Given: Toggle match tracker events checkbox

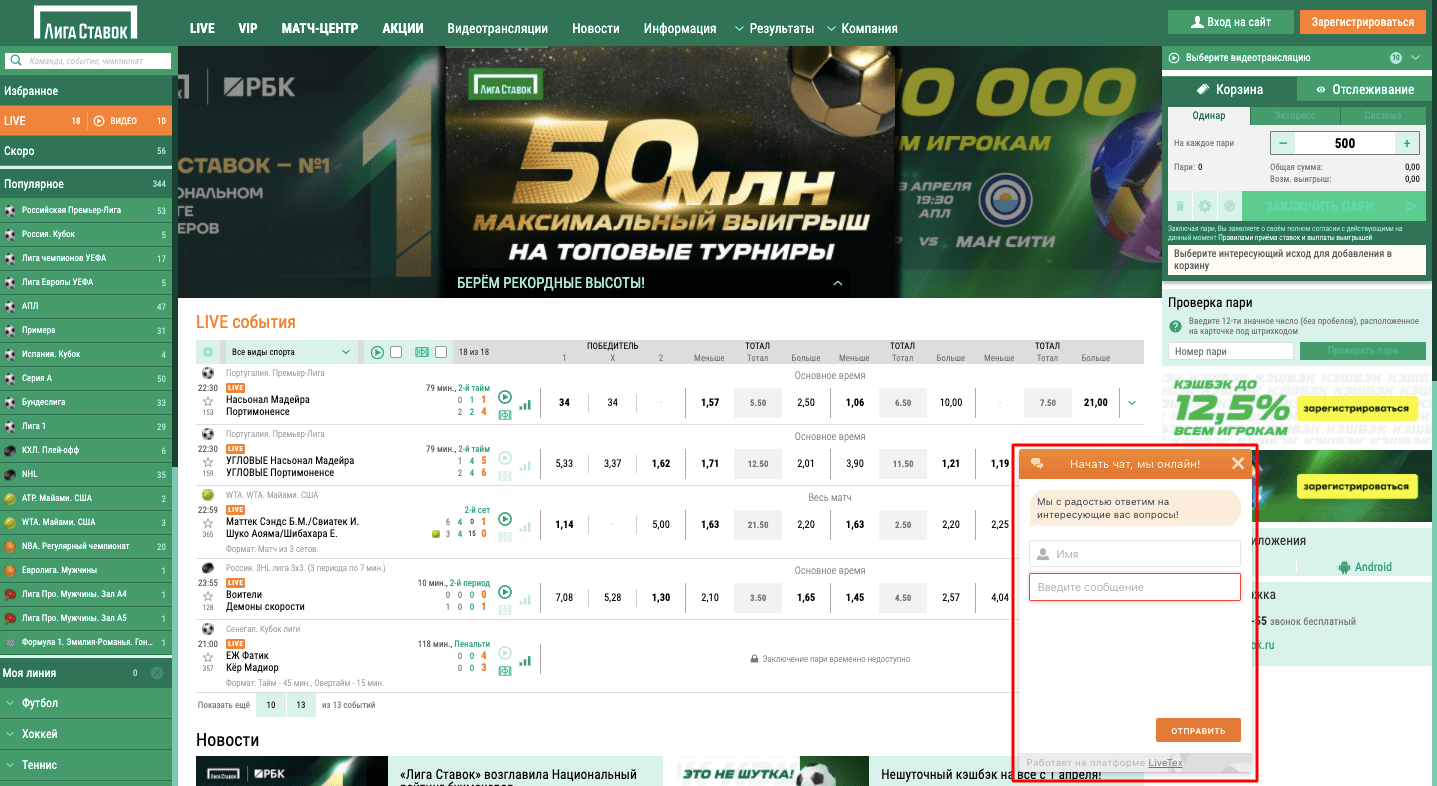Looking at the screenshot, I should (x=441, y=352).
